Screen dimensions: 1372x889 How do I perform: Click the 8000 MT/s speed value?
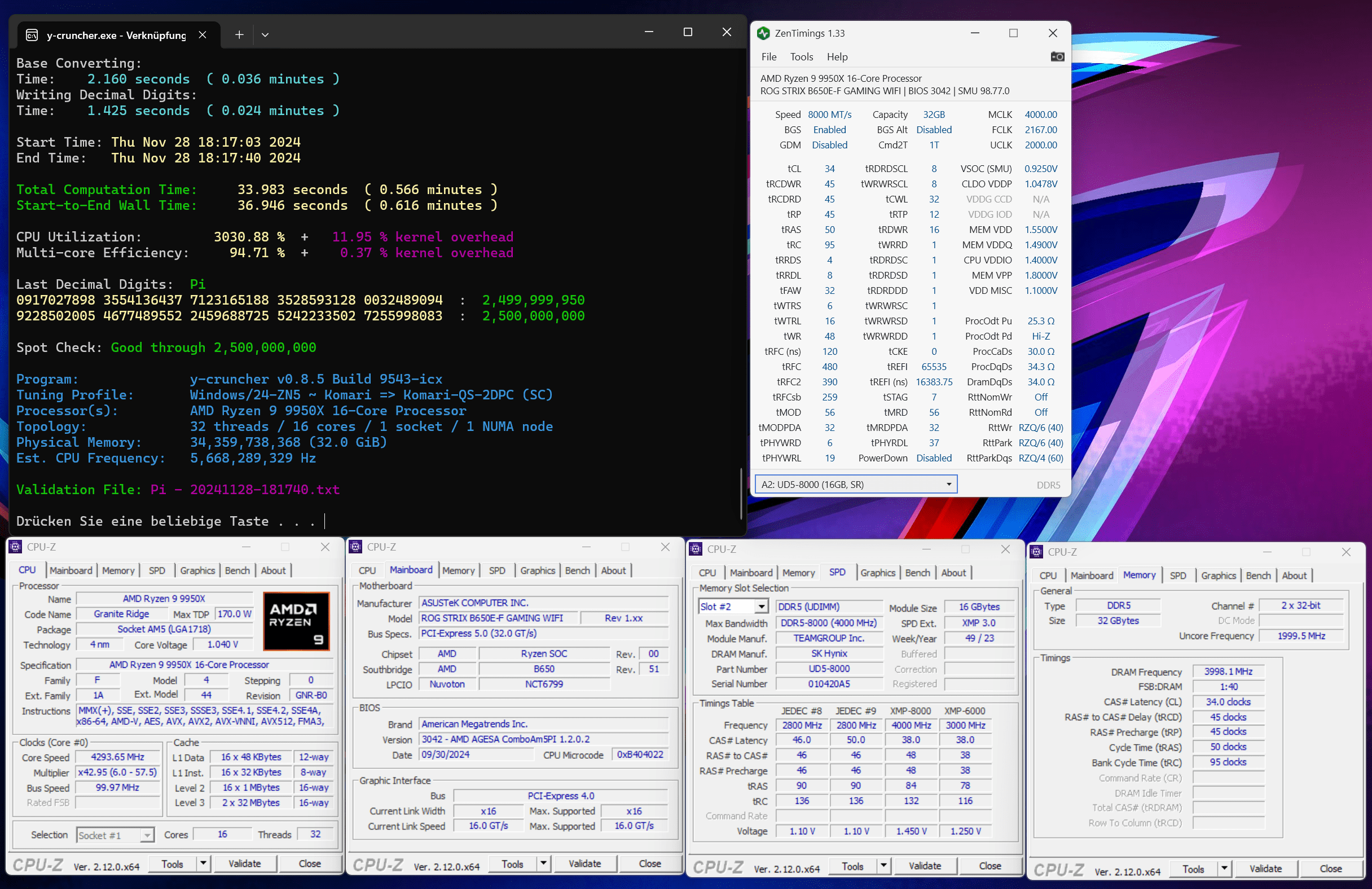829,115
